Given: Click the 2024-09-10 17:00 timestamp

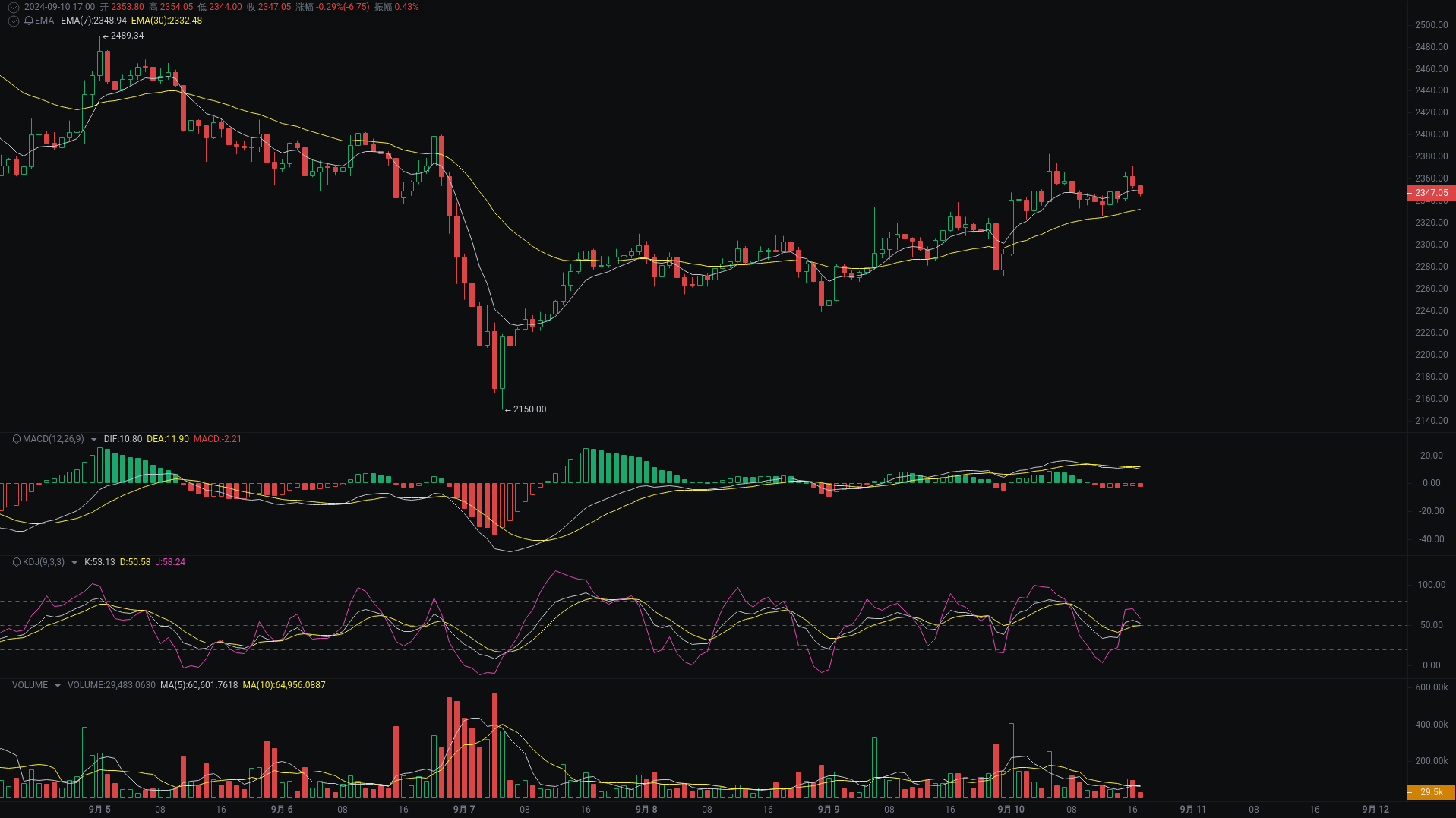Looking at the screenshot, I should [59, 7].
